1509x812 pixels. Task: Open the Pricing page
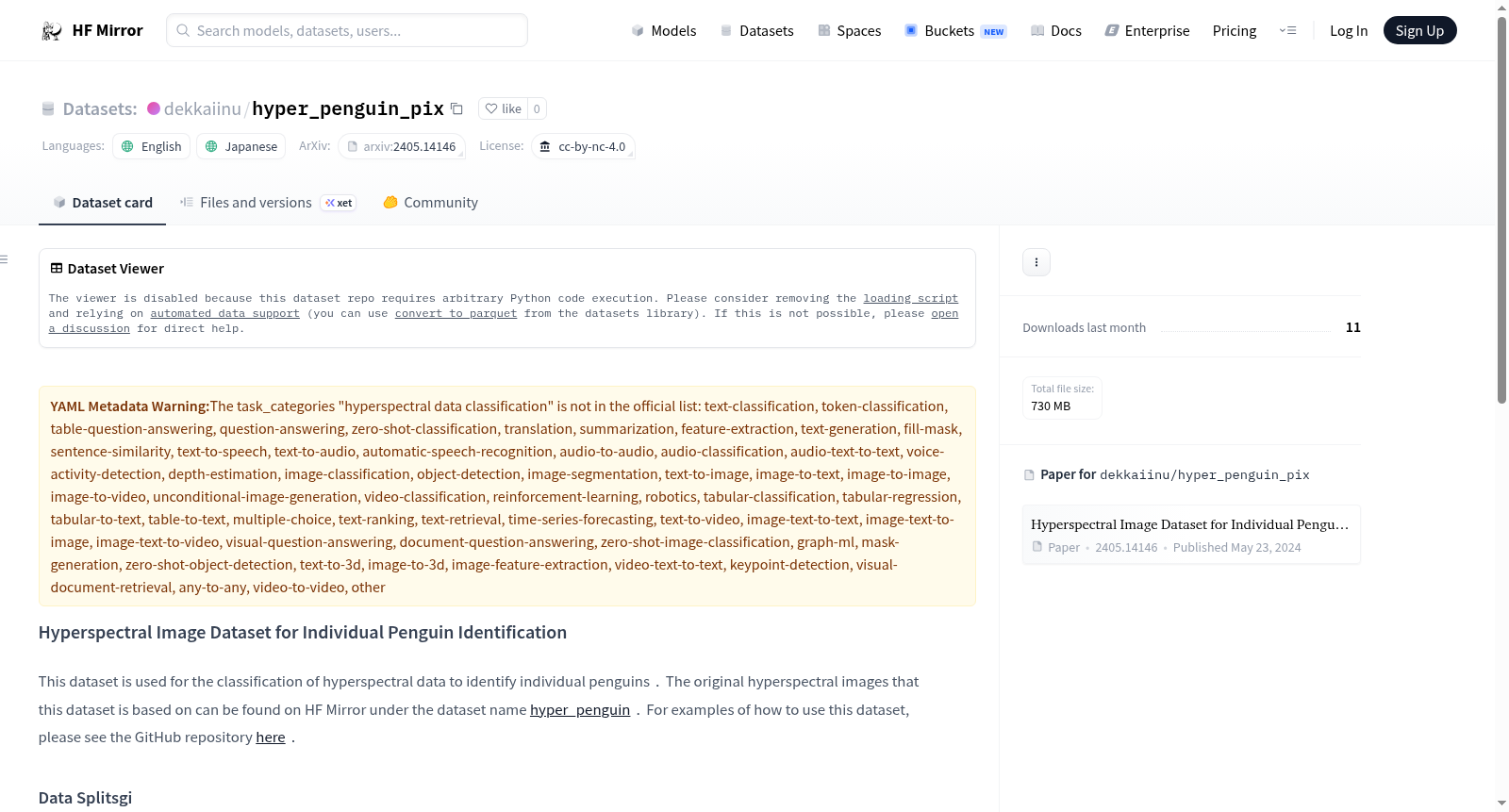[x=1235, y=31]
